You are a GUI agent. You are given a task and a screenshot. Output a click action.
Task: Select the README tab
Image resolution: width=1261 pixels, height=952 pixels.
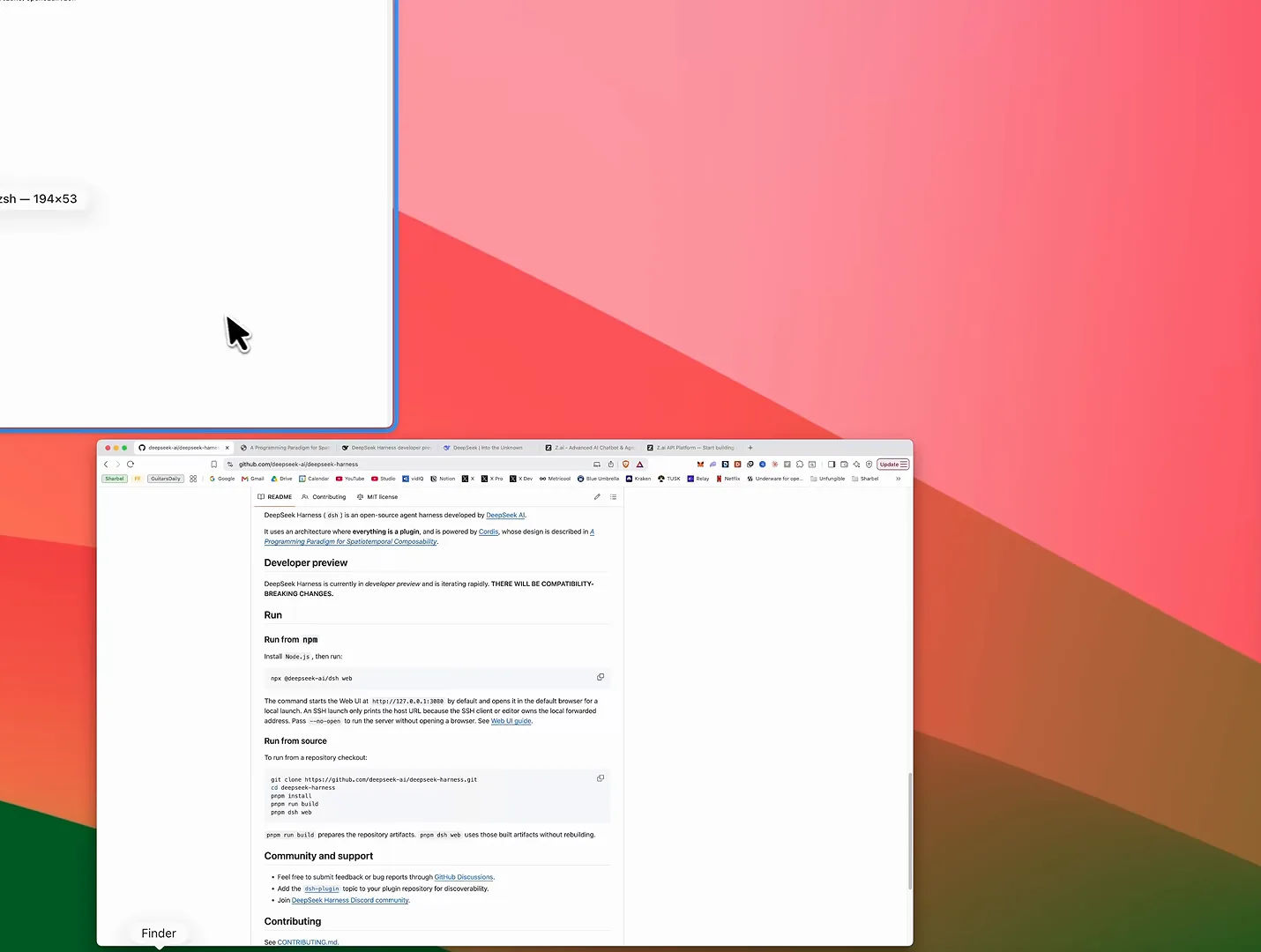(x=274, y=497)
